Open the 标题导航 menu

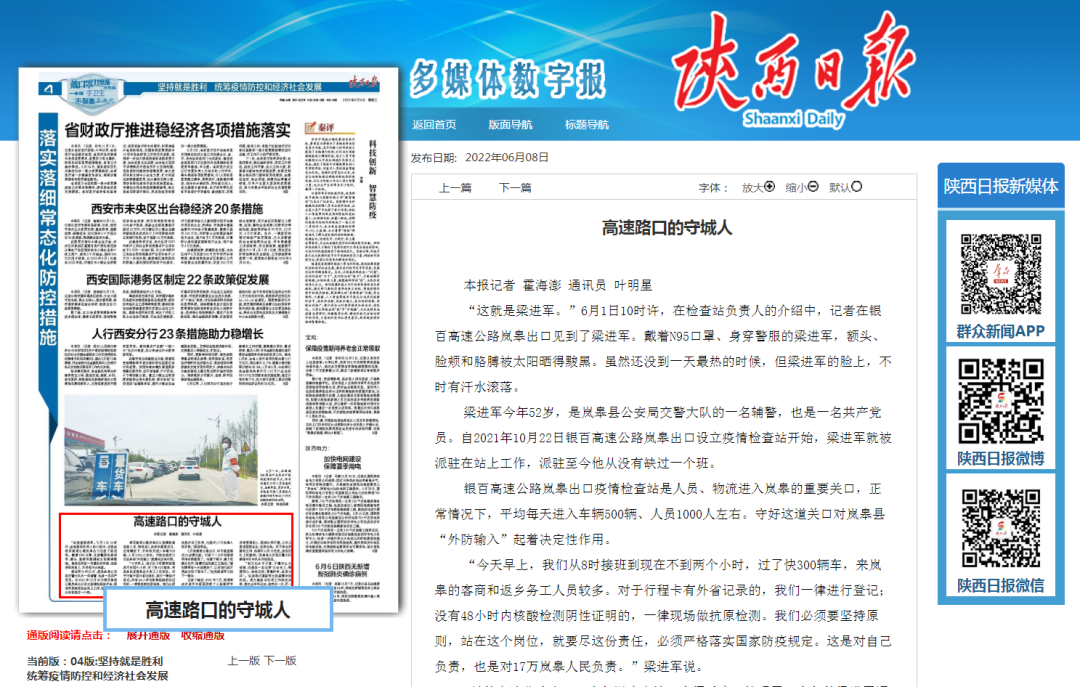point(586,125)
